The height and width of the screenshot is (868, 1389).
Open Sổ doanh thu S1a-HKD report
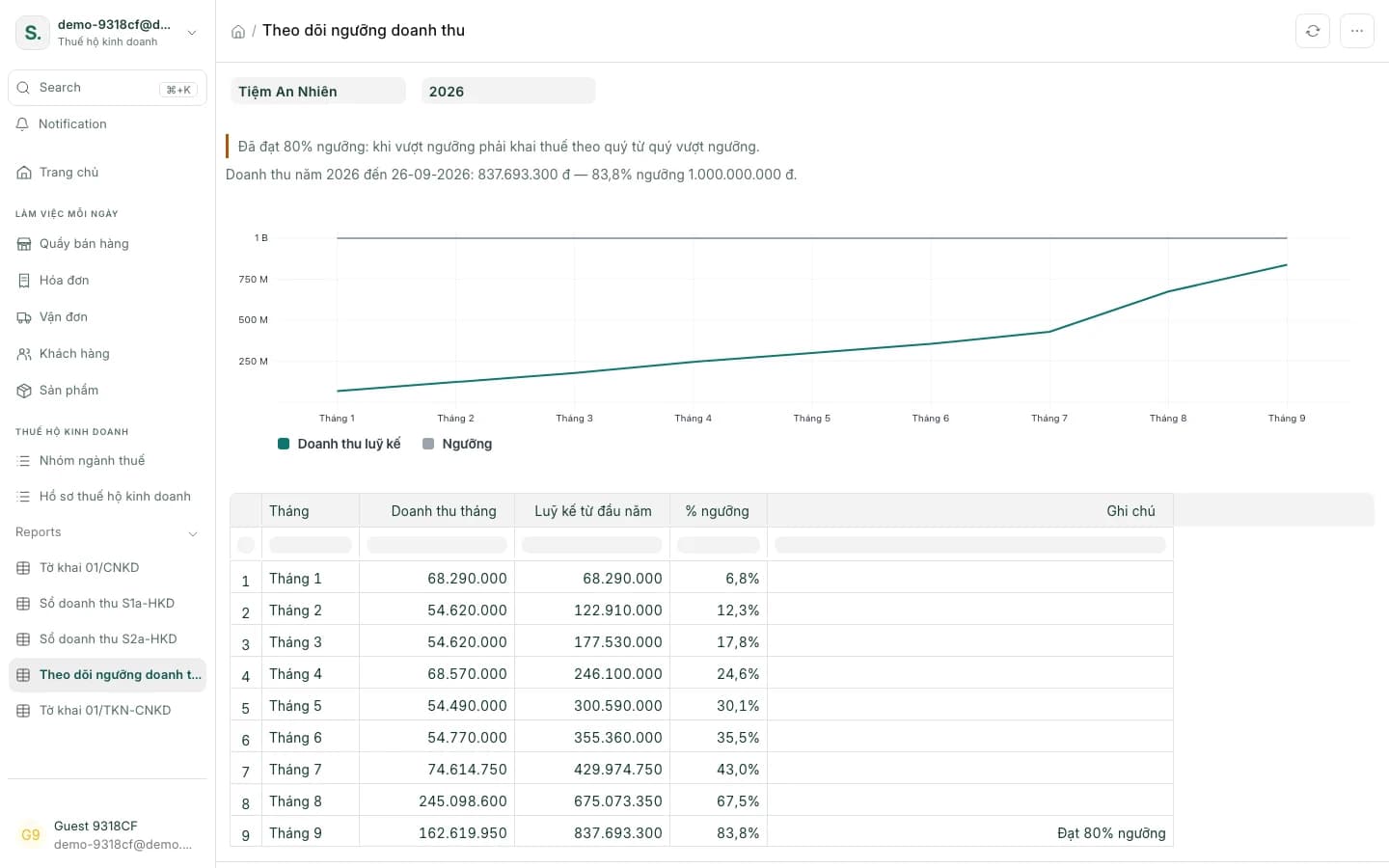point(107,604)
